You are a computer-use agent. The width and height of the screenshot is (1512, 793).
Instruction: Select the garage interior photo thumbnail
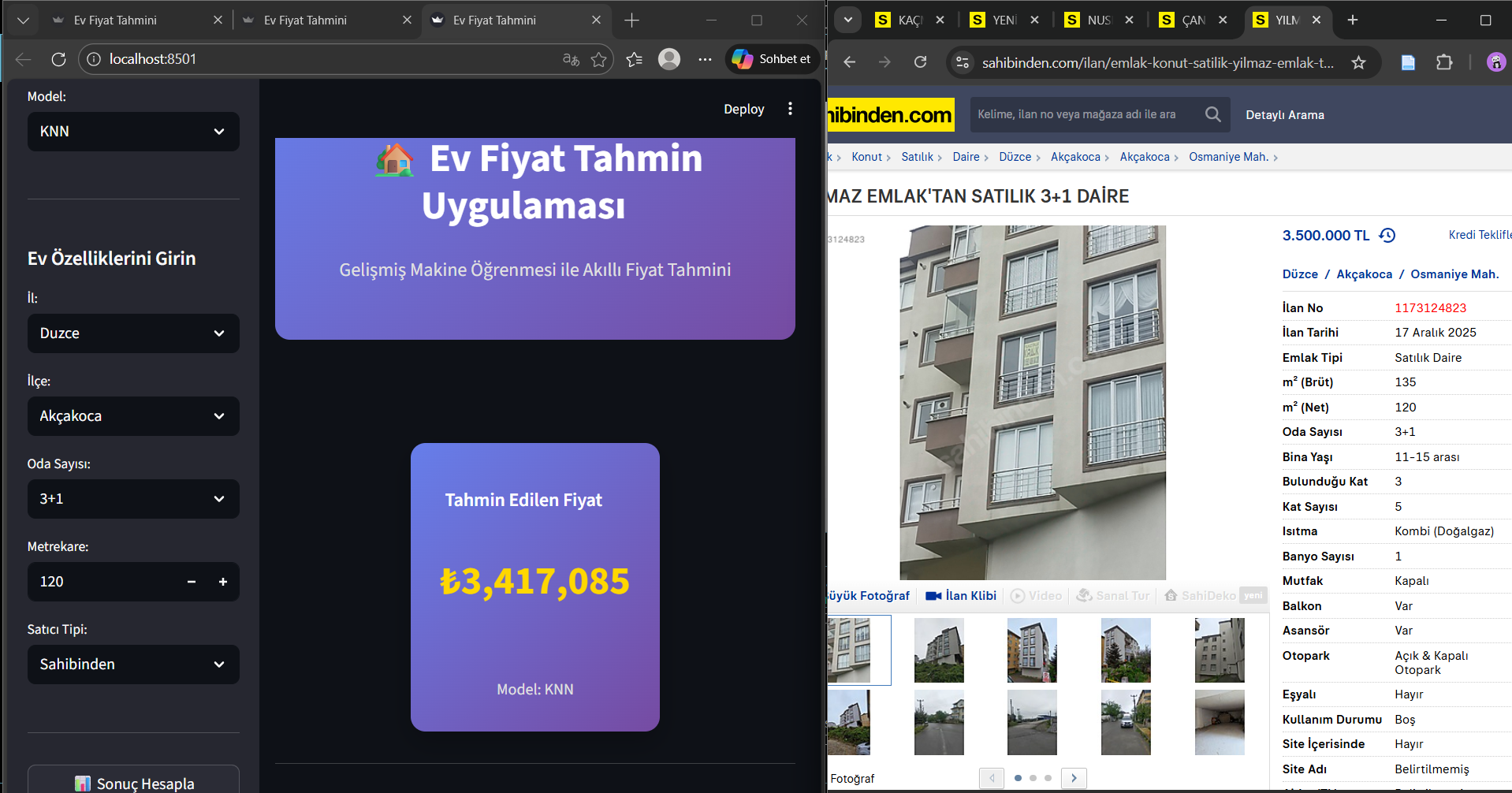1220,722
